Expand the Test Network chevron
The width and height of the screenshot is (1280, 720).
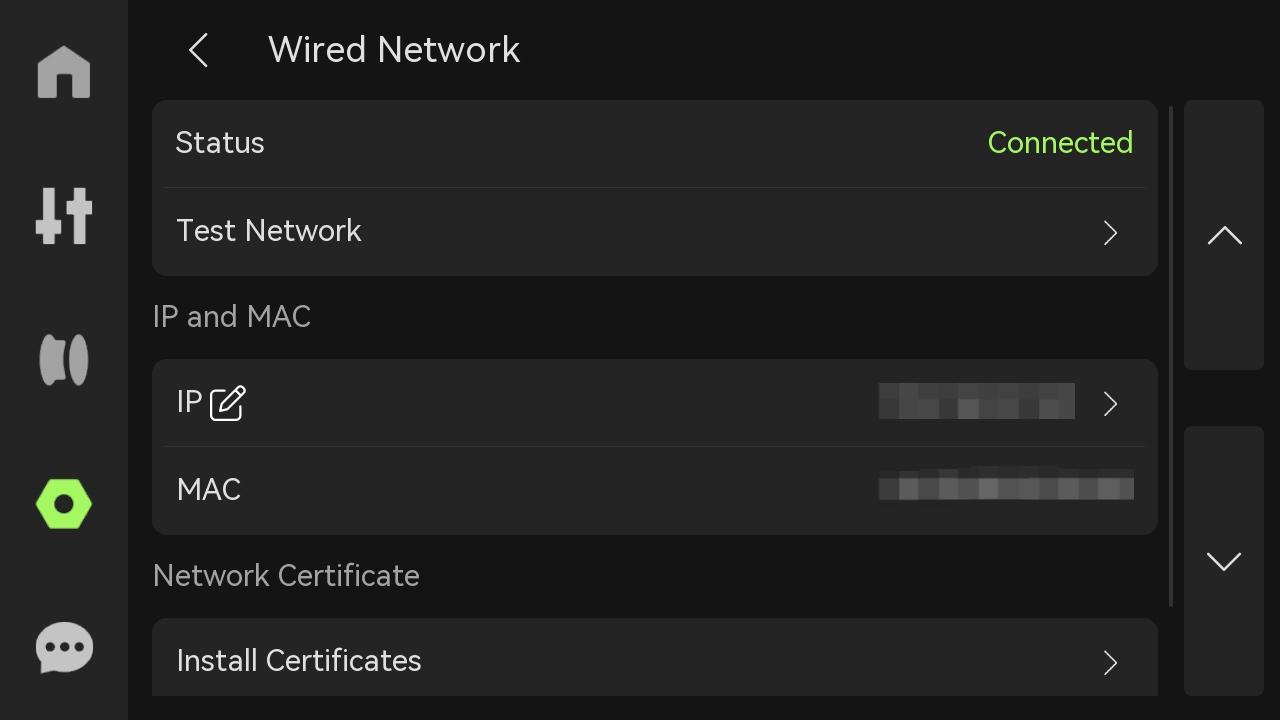[1110, 233]
